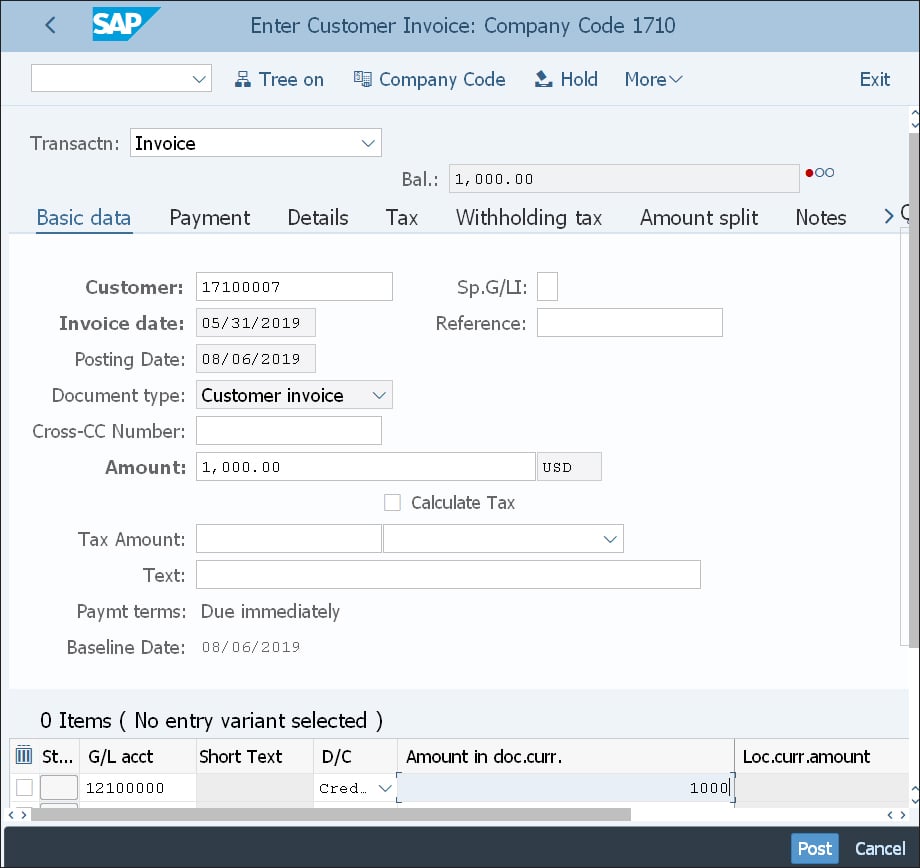Click the table settings column icon
This screenshot has height=868, width=920.
(x=24, y=756)
